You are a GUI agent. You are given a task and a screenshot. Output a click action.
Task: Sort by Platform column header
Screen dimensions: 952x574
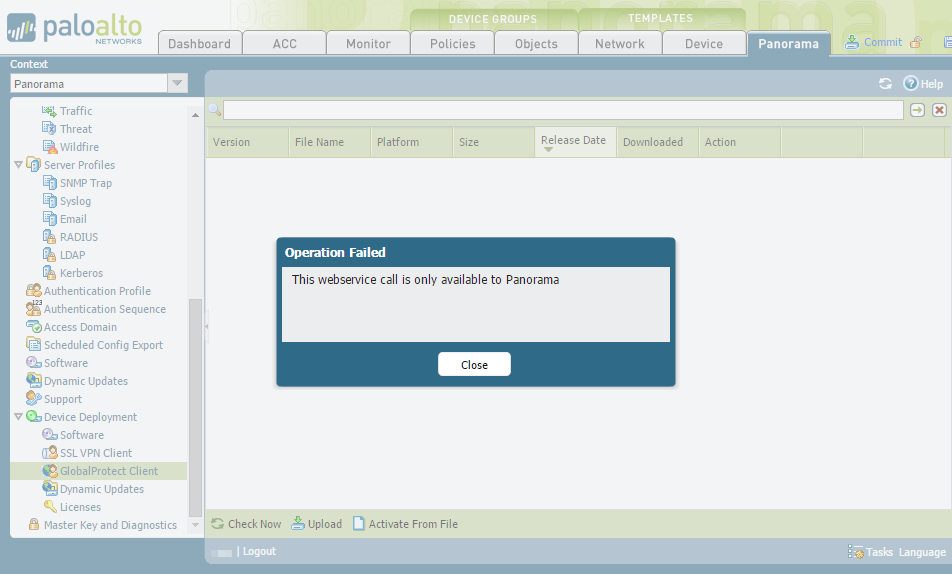pyautogui.click(x=411, y=142)
